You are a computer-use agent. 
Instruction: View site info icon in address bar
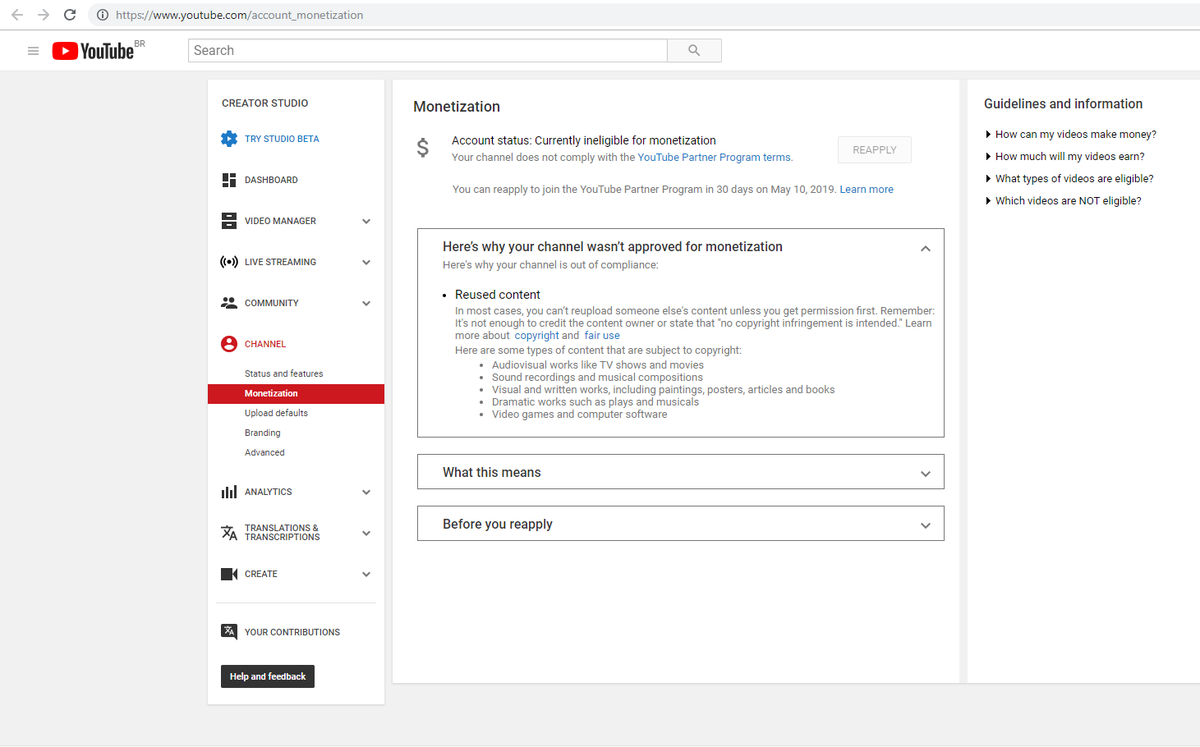pos(102,15)
